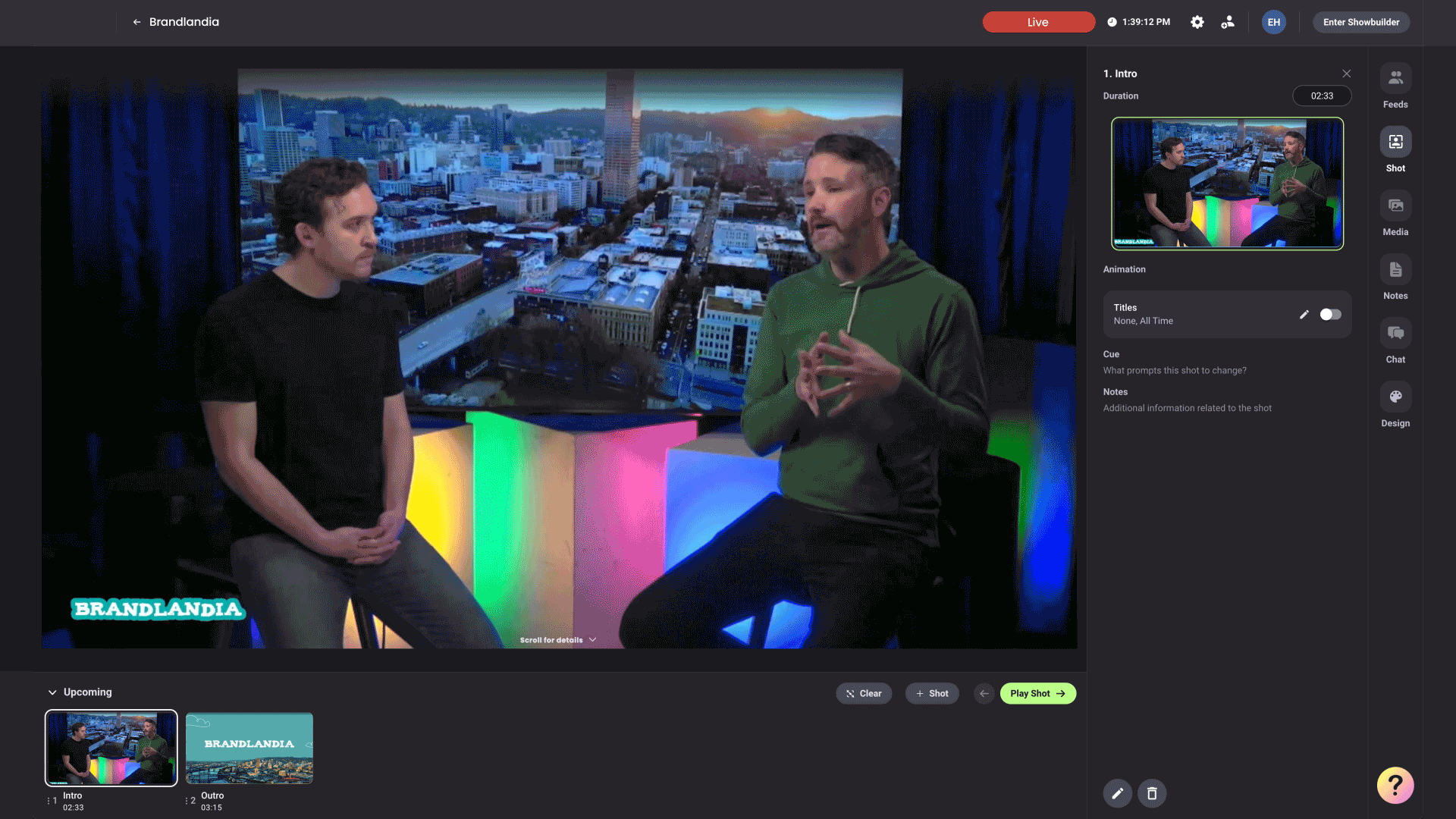Grab drag handle beside Intro shot
This screenshot has height=819, width=1456.
pyautogui.click(x=49, y=800)
